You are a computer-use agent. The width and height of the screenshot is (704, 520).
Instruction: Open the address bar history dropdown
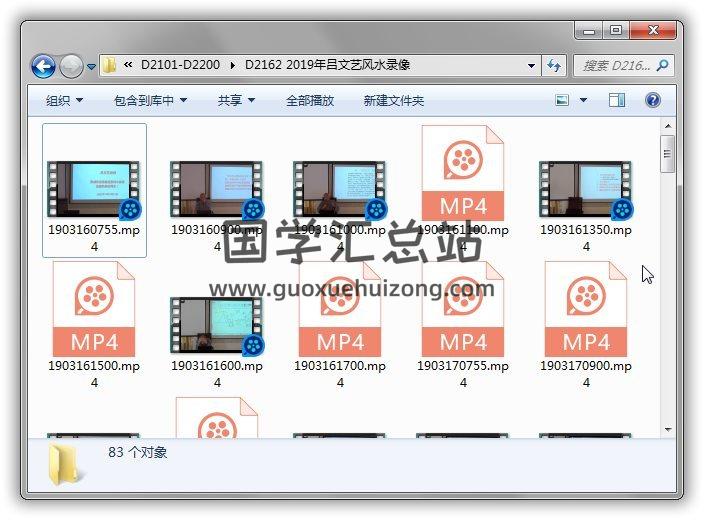click(x=531, y=66)
